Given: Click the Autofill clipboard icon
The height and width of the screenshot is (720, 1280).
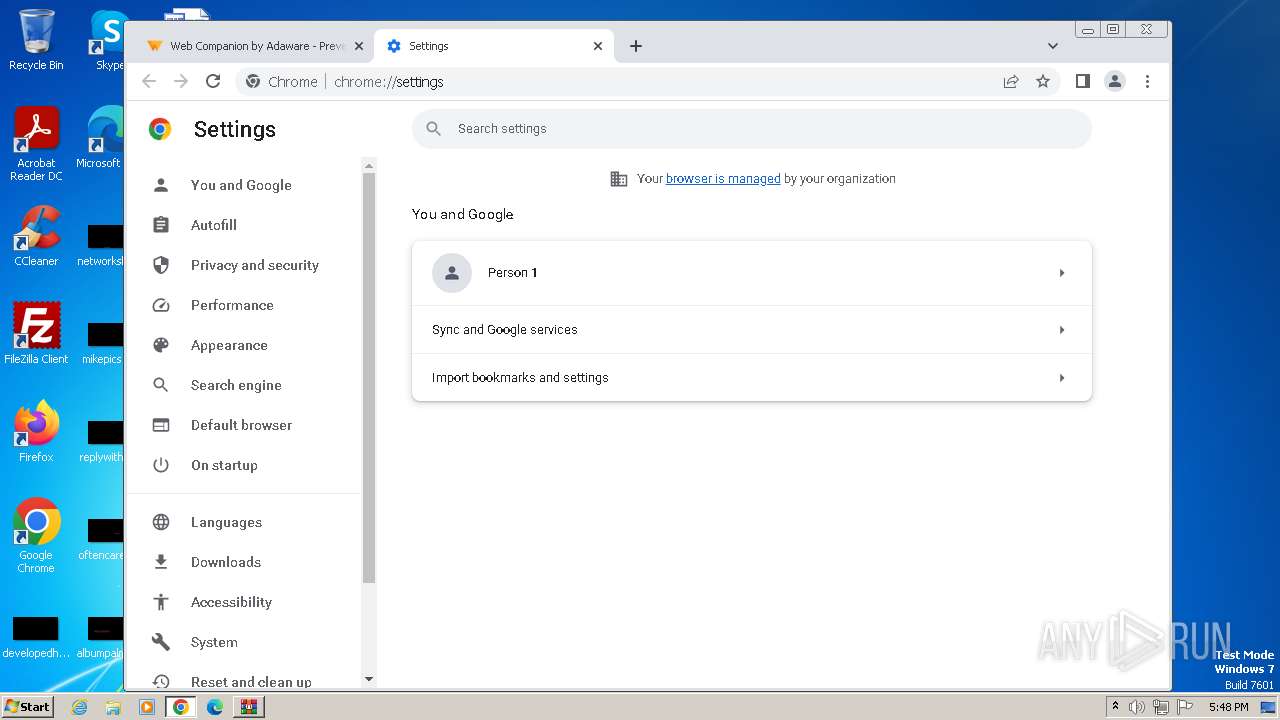Looking at the screenshot, I should [160, 225].
